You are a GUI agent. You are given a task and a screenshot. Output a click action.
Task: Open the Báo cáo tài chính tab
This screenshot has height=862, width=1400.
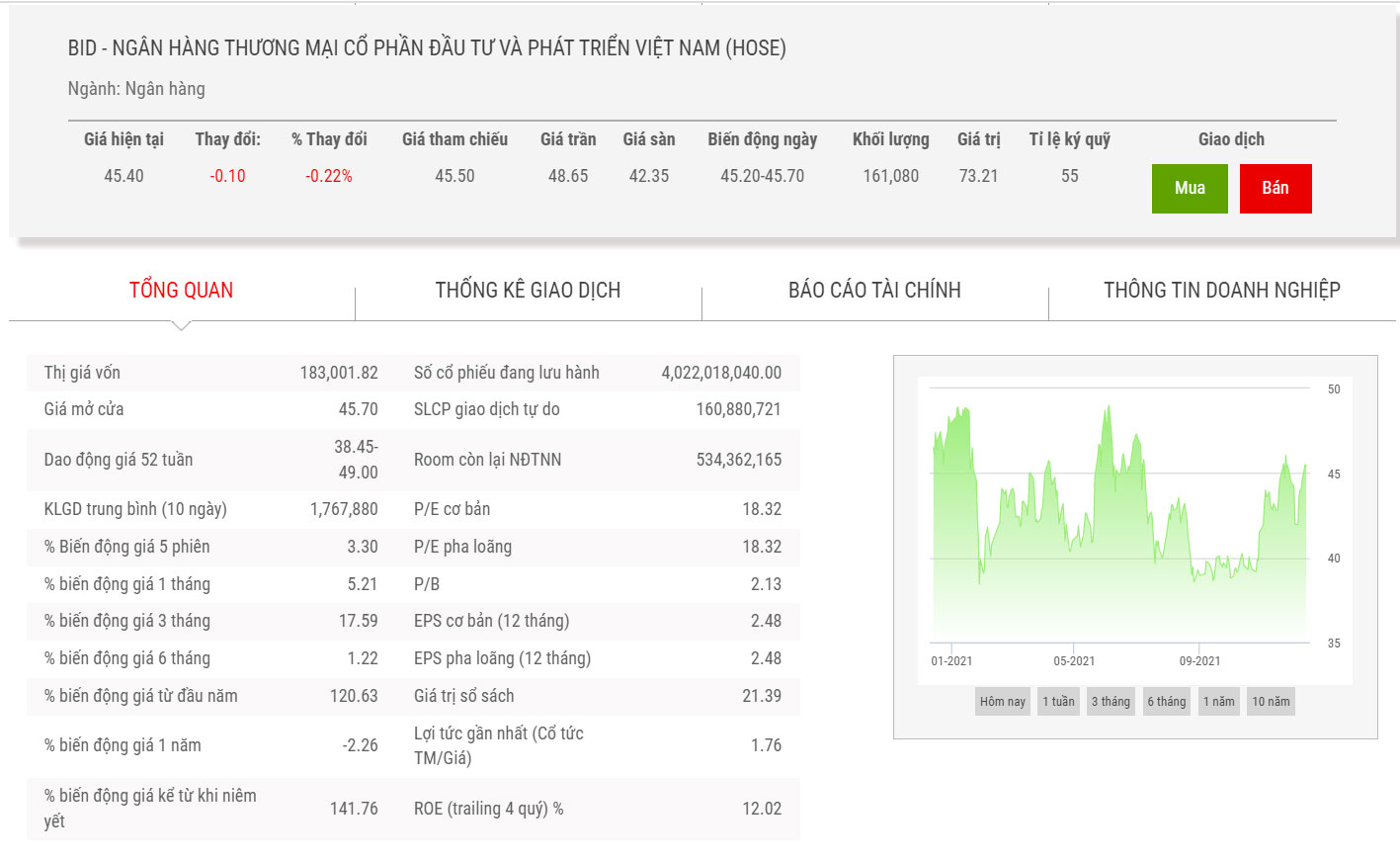tap(874, 291)
